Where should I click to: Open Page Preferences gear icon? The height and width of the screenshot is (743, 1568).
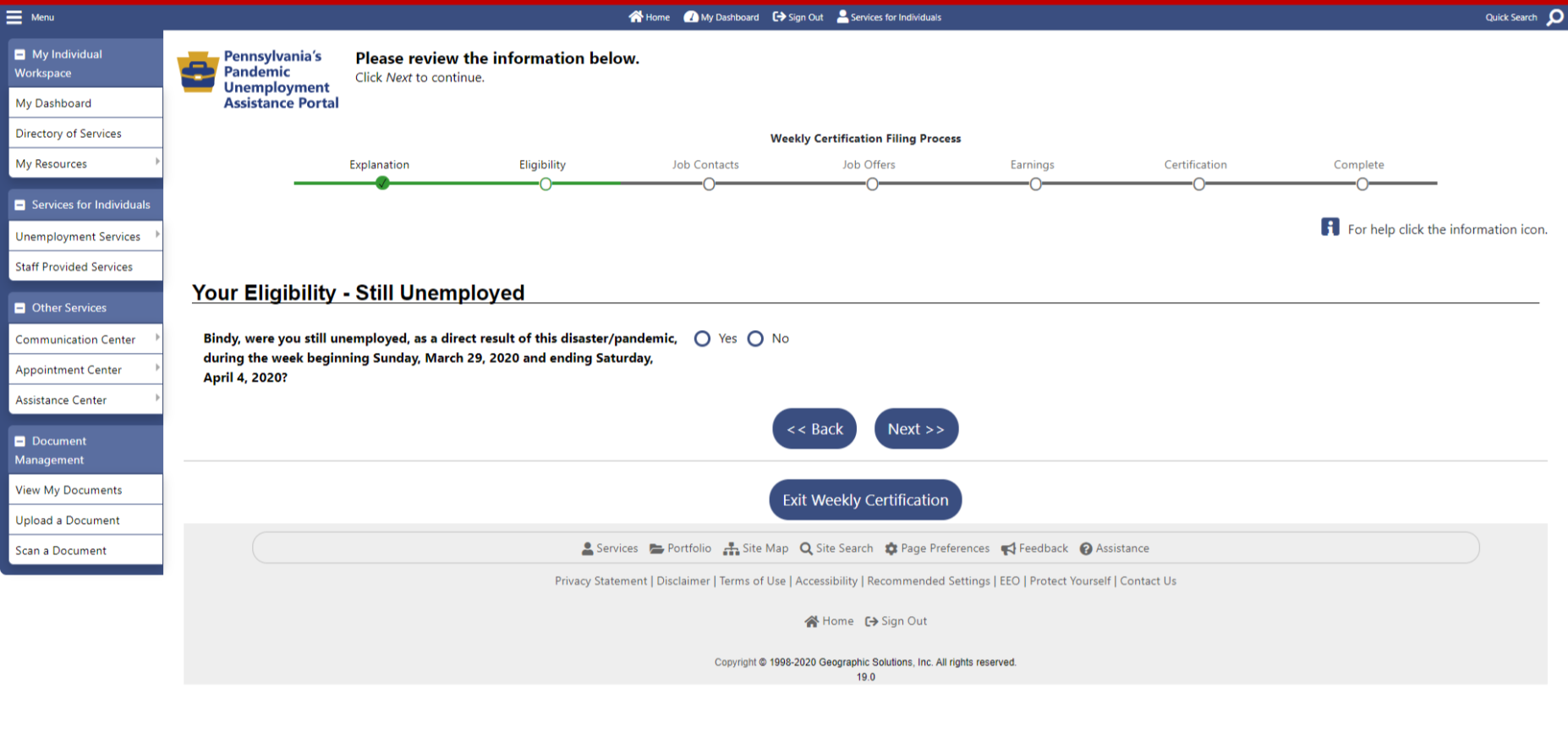pos(891,549)
